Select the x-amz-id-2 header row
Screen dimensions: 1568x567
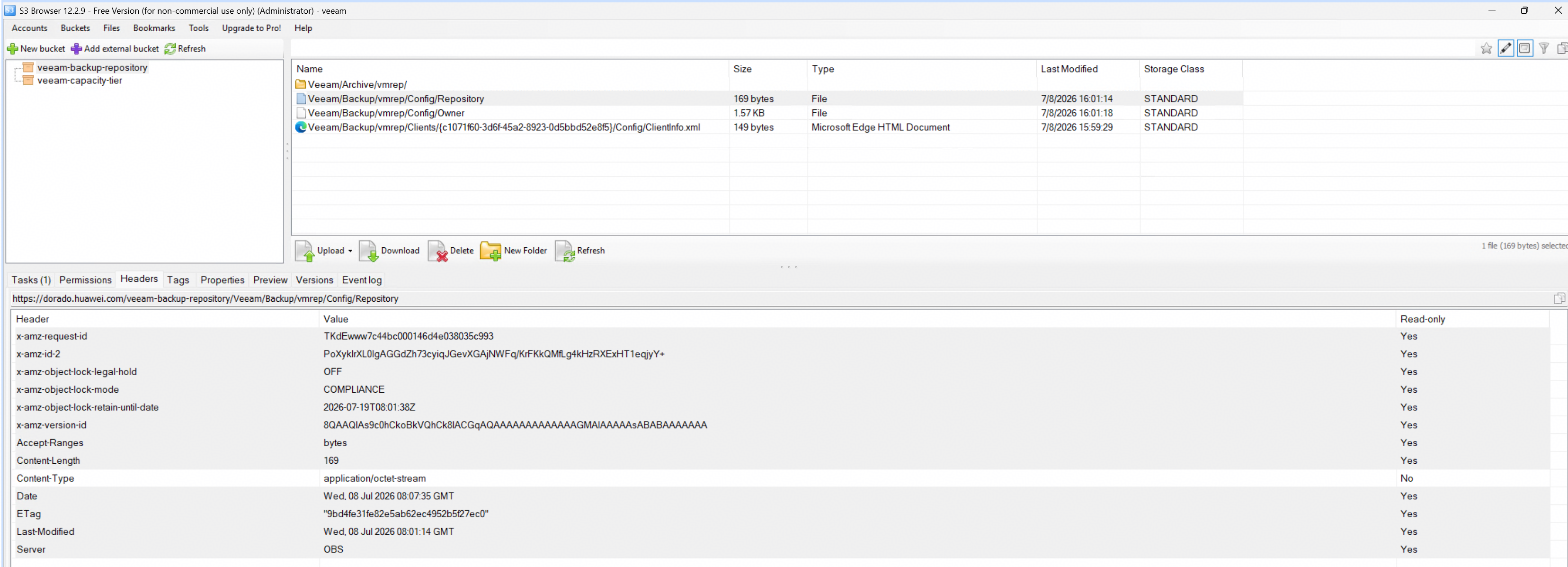(780, 354)
